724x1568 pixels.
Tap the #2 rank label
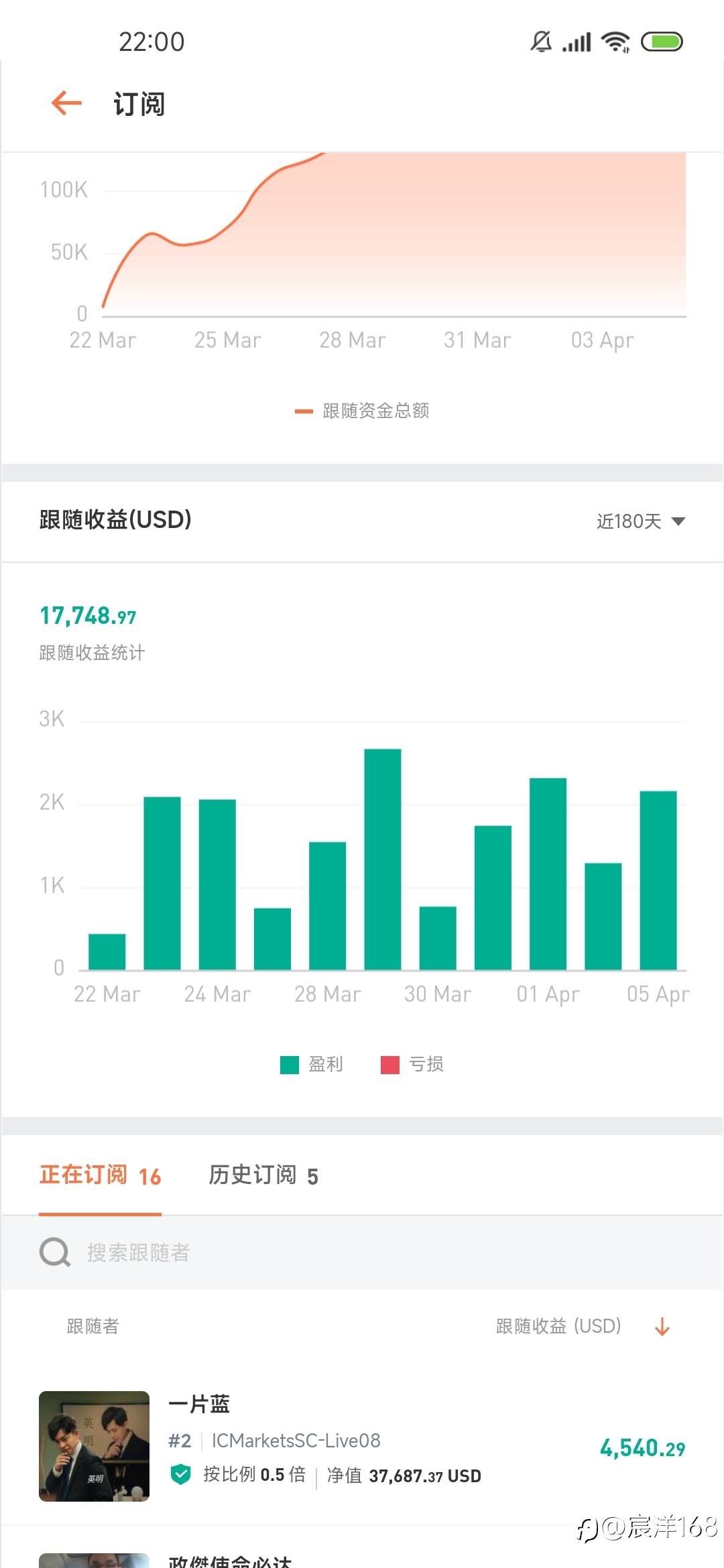[180, 1441]
